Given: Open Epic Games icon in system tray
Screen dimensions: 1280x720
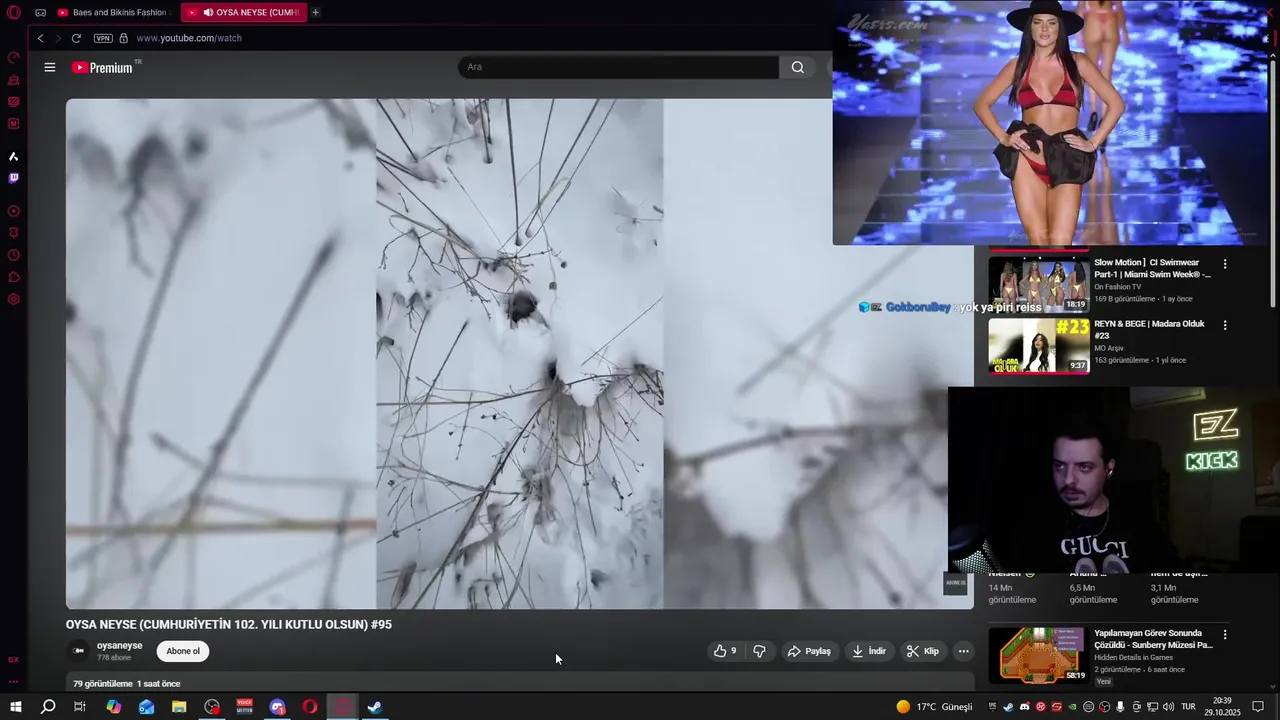Looking at the screenshot, I should [x=992, y=706].
